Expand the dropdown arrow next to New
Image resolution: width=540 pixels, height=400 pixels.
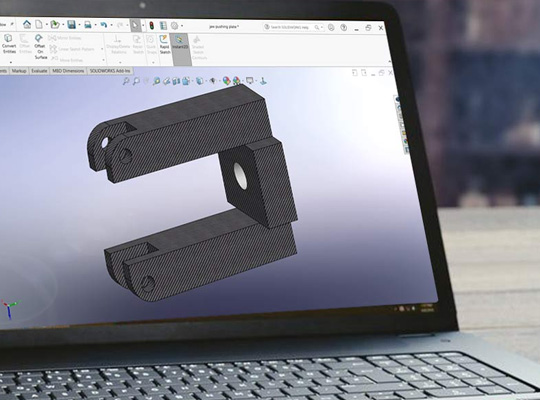[46, 25]
